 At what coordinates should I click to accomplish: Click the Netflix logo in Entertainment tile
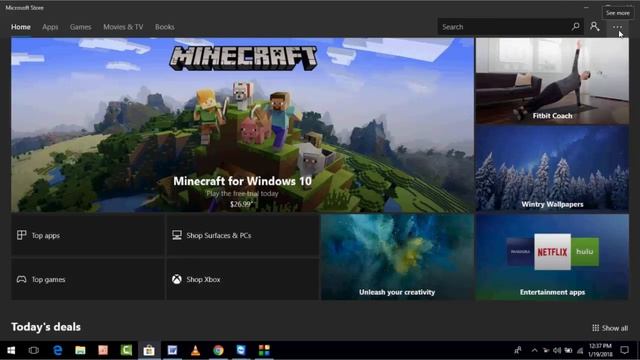tap(552, 252)
